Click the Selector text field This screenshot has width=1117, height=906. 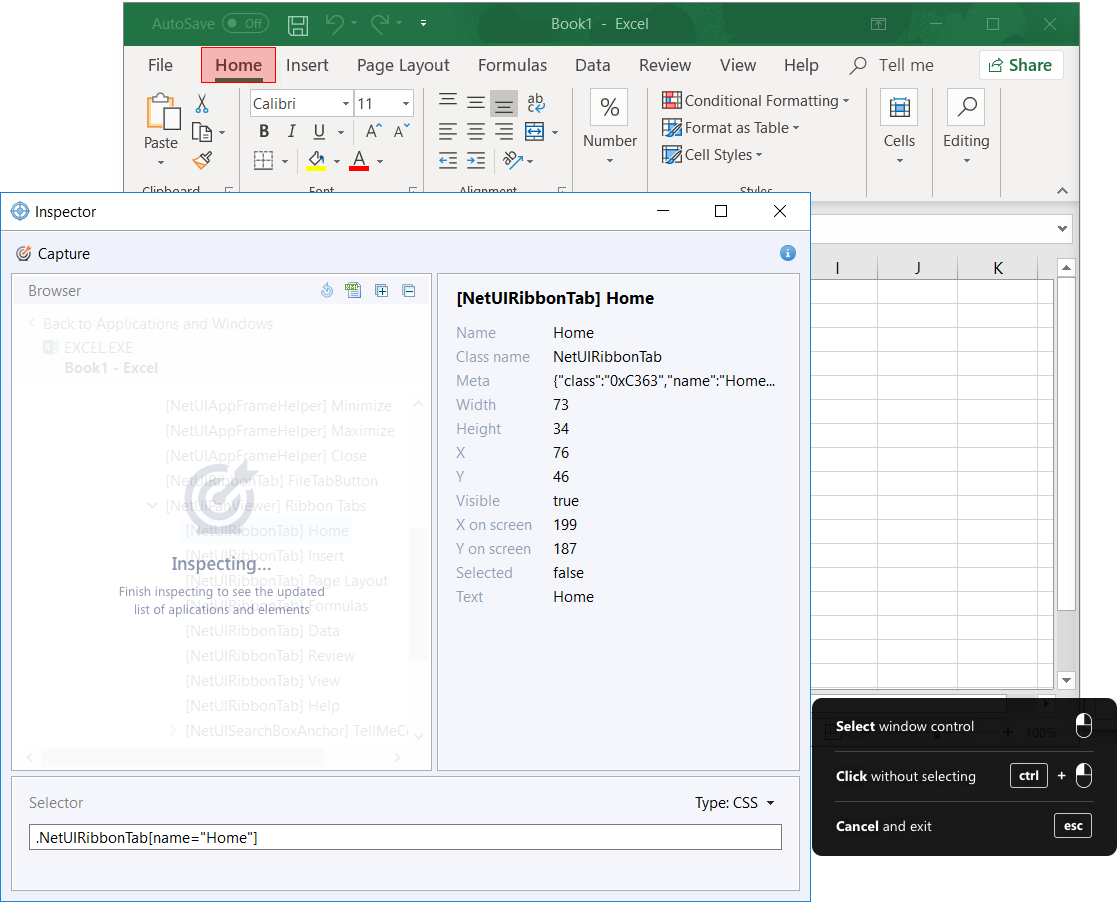[x=405, y=838]
